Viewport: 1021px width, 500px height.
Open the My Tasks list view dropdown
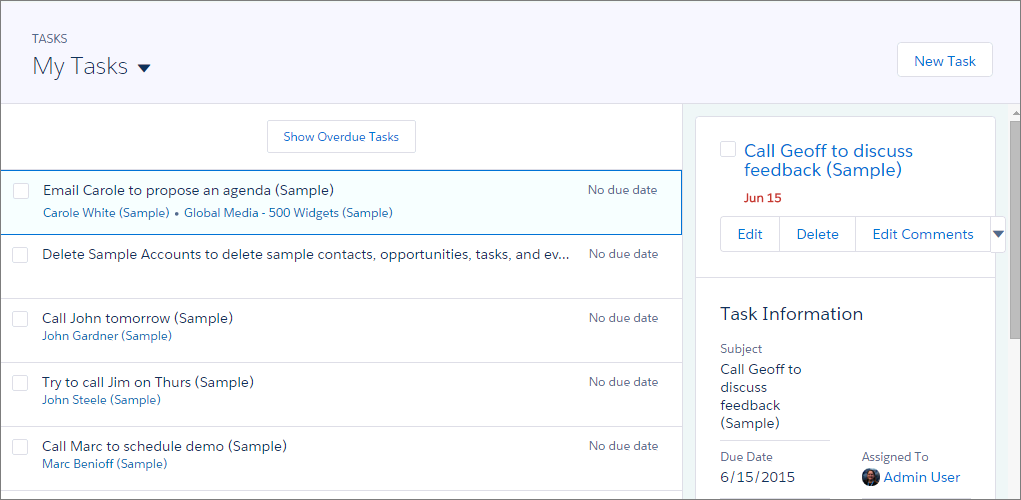144,68
